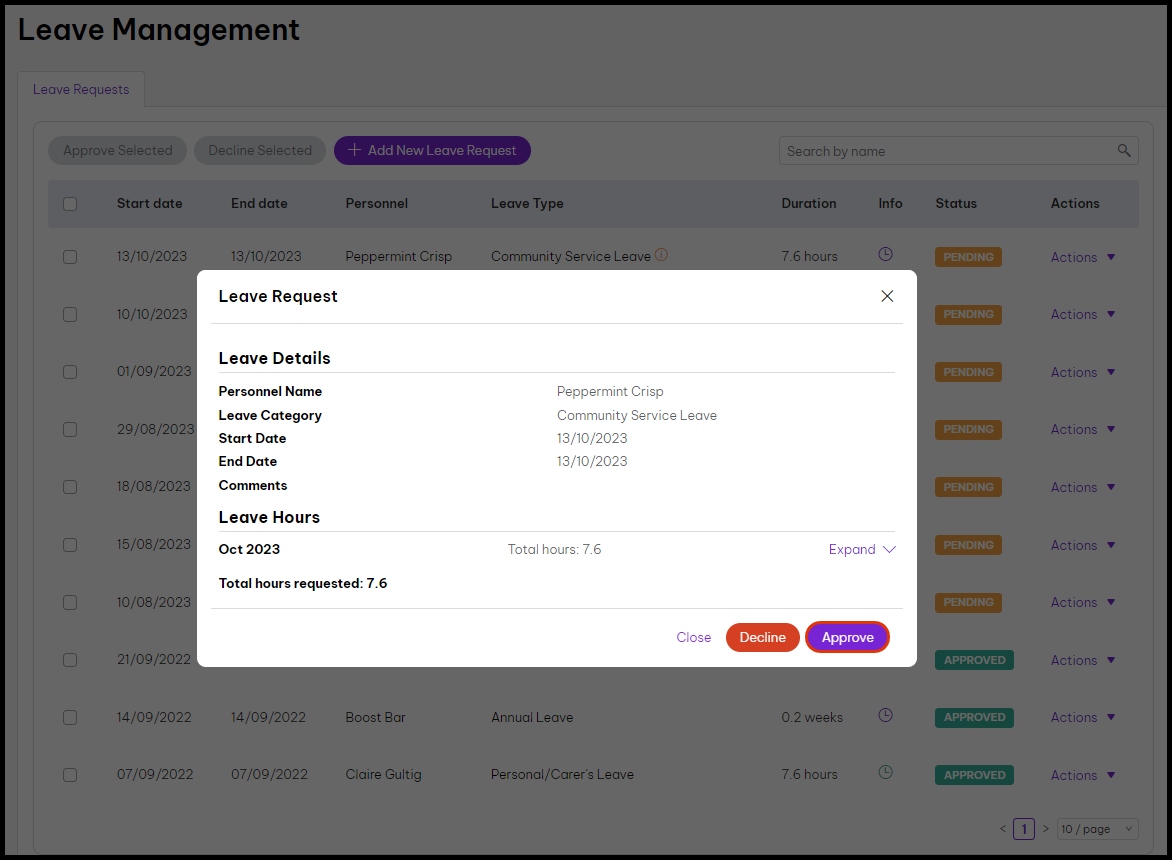Tick the checkbox for the 13/10/2023 request
The image size is (1172, 860).
(70, 257)
